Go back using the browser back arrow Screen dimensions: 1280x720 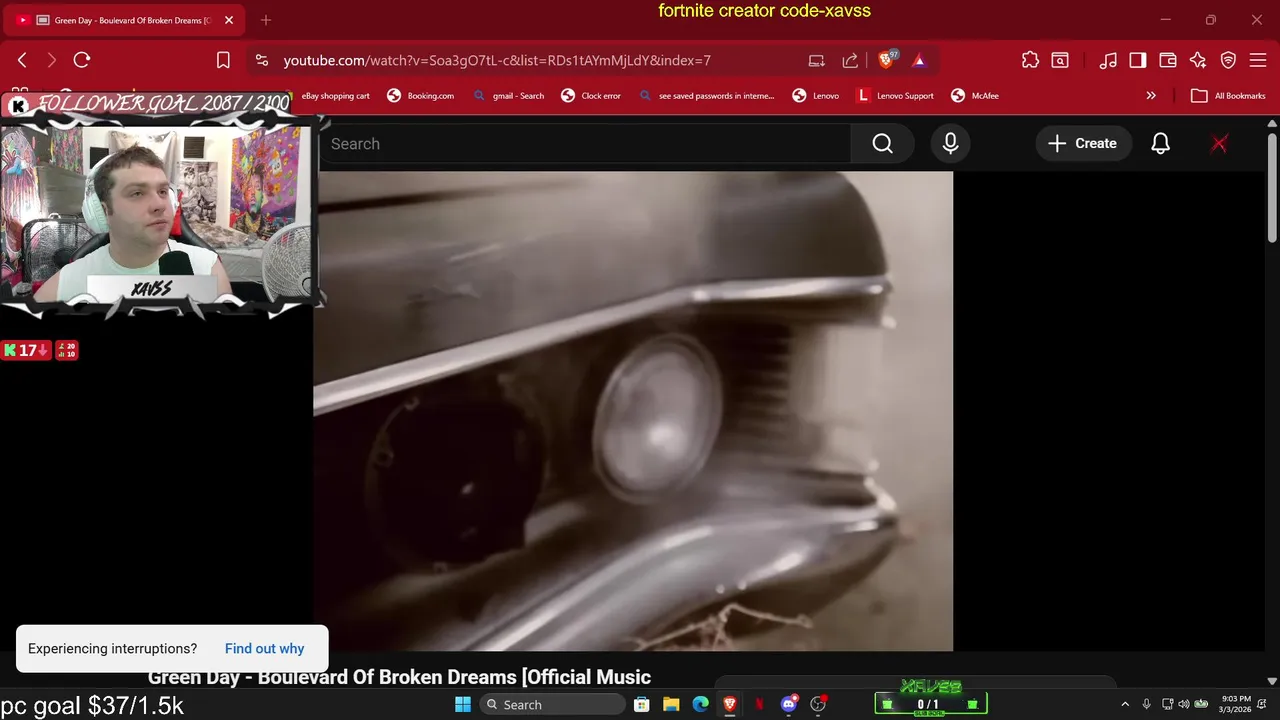click(22, 60)
